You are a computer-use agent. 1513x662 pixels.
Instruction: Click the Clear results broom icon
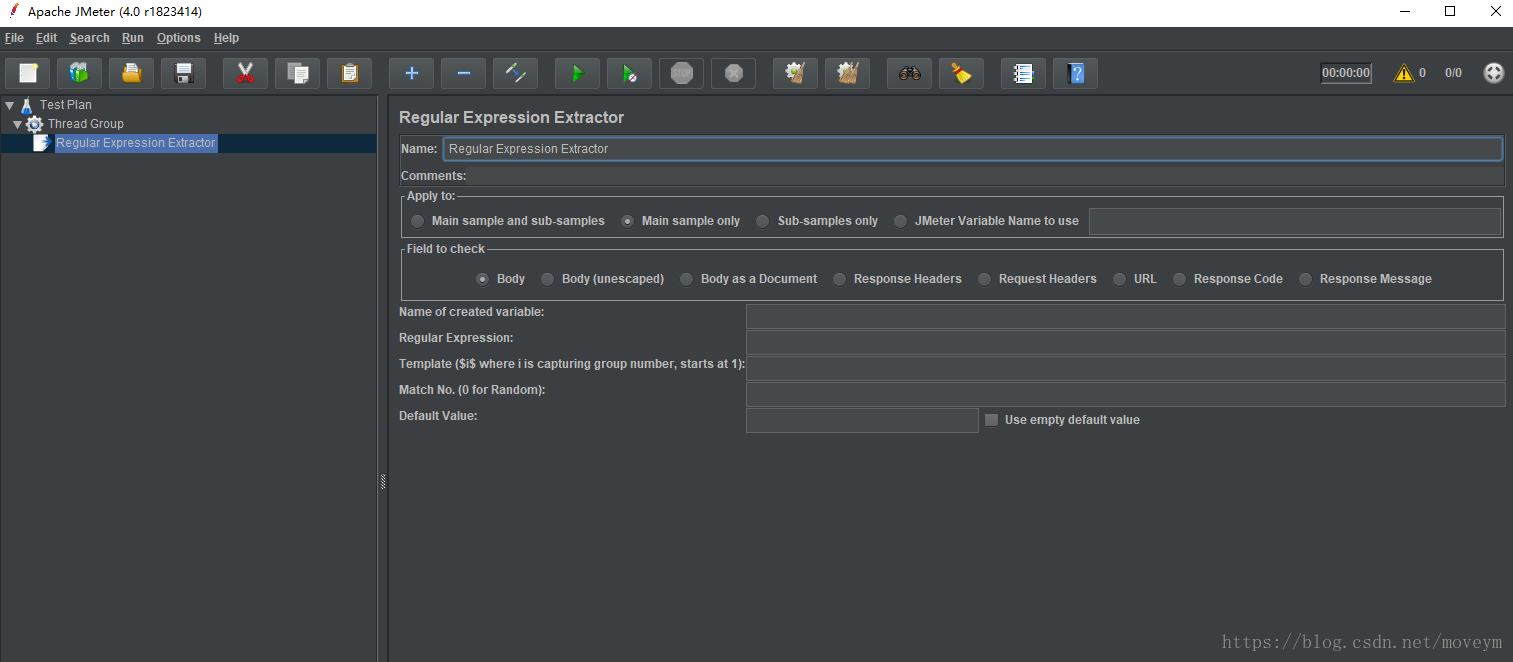tap(795, 73)
